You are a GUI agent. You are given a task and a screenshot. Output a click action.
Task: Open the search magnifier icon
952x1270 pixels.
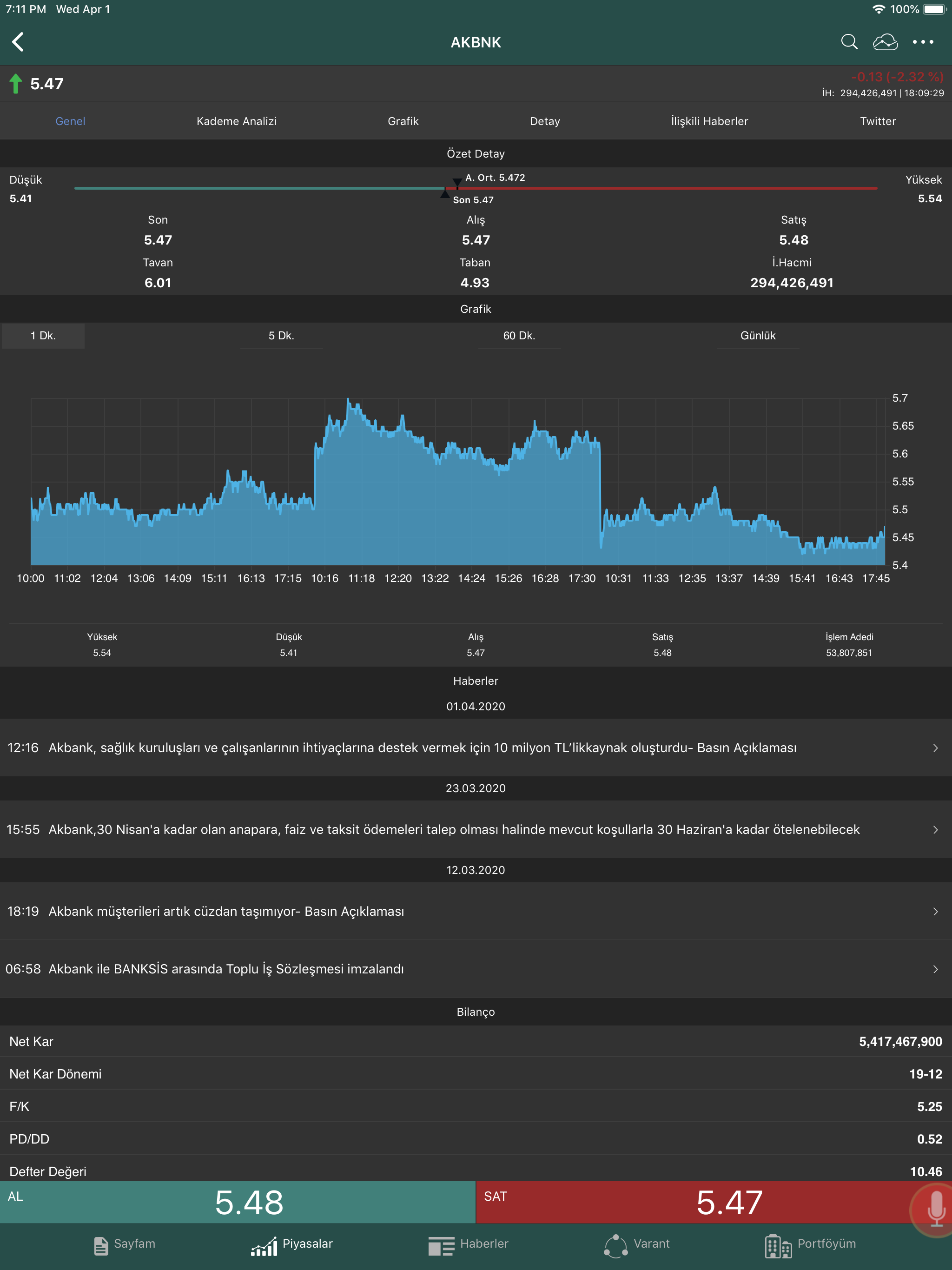[849, 42]
